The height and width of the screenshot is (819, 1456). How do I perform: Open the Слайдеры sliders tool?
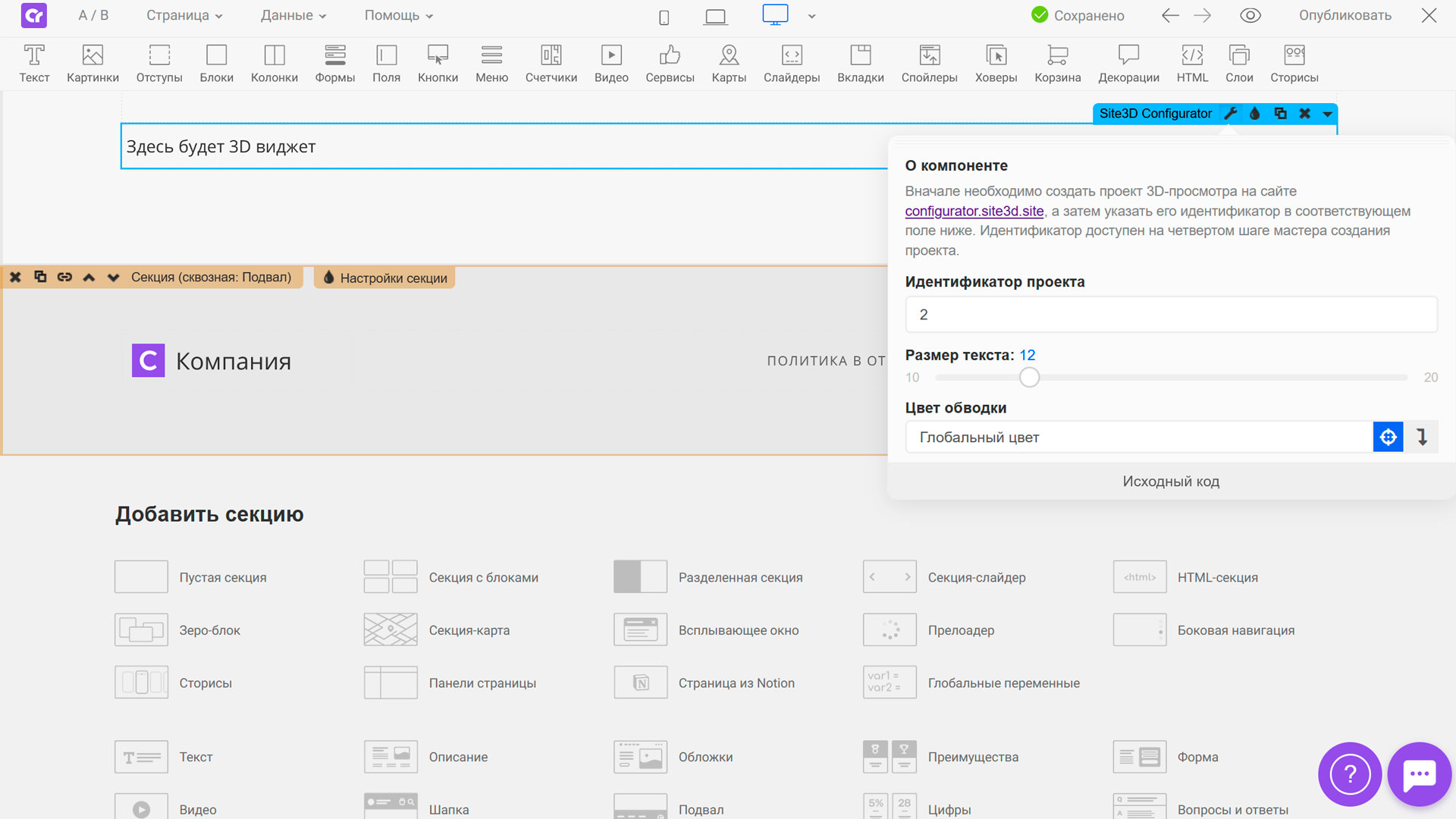tap(792, 64)
